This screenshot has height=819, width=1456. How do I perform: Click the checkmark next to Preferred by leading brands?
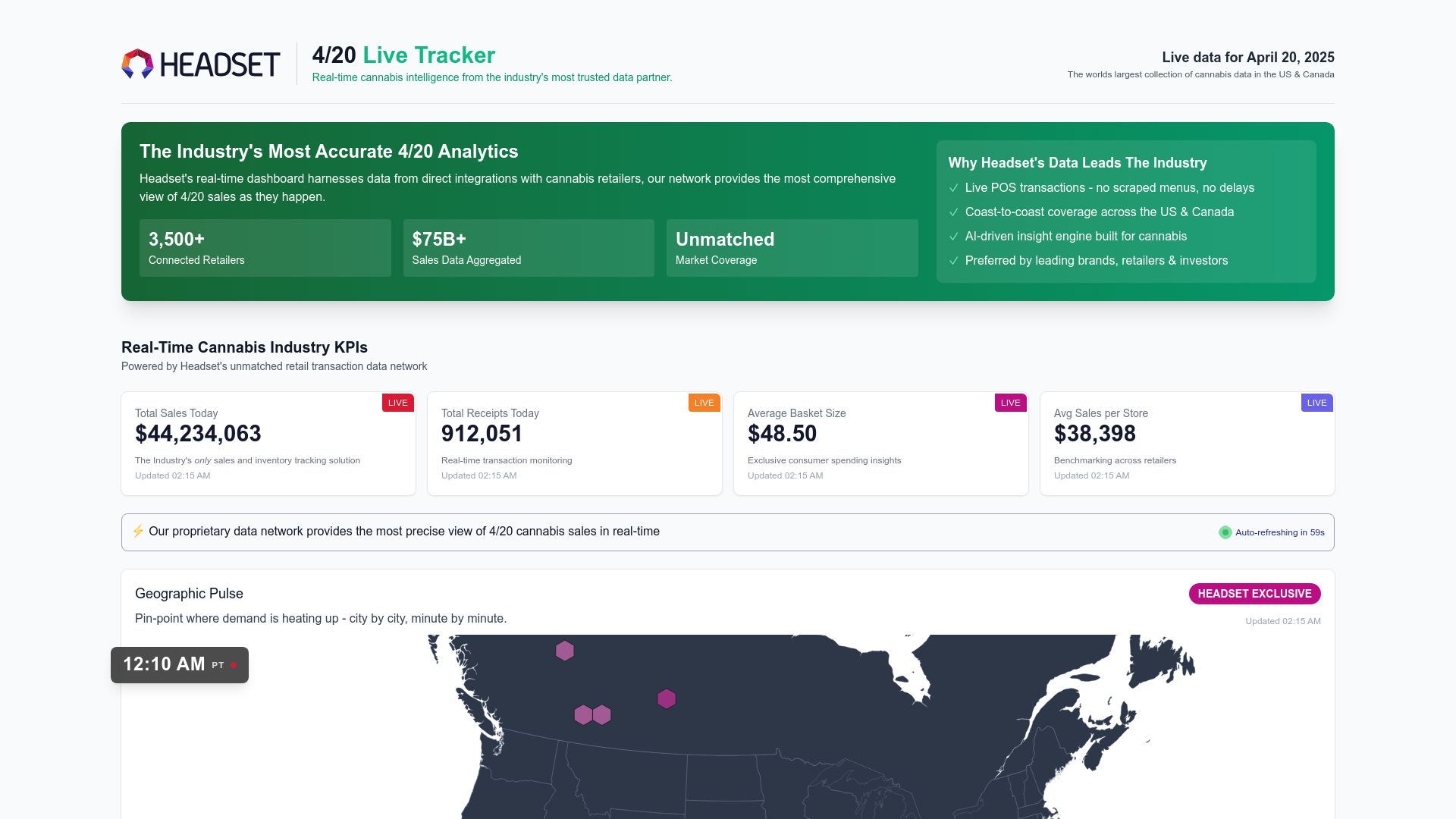point(953,261)
